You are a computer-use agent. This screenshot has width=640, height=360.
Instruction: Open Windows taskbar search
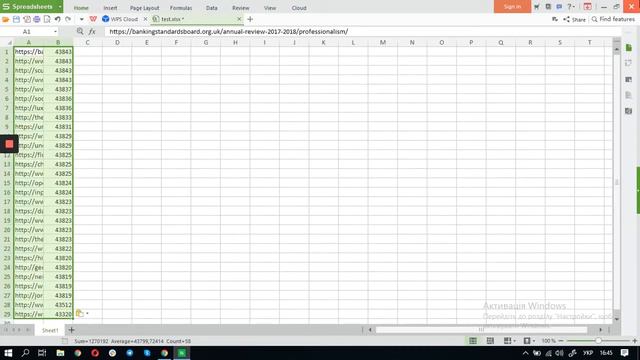(25, 353)
